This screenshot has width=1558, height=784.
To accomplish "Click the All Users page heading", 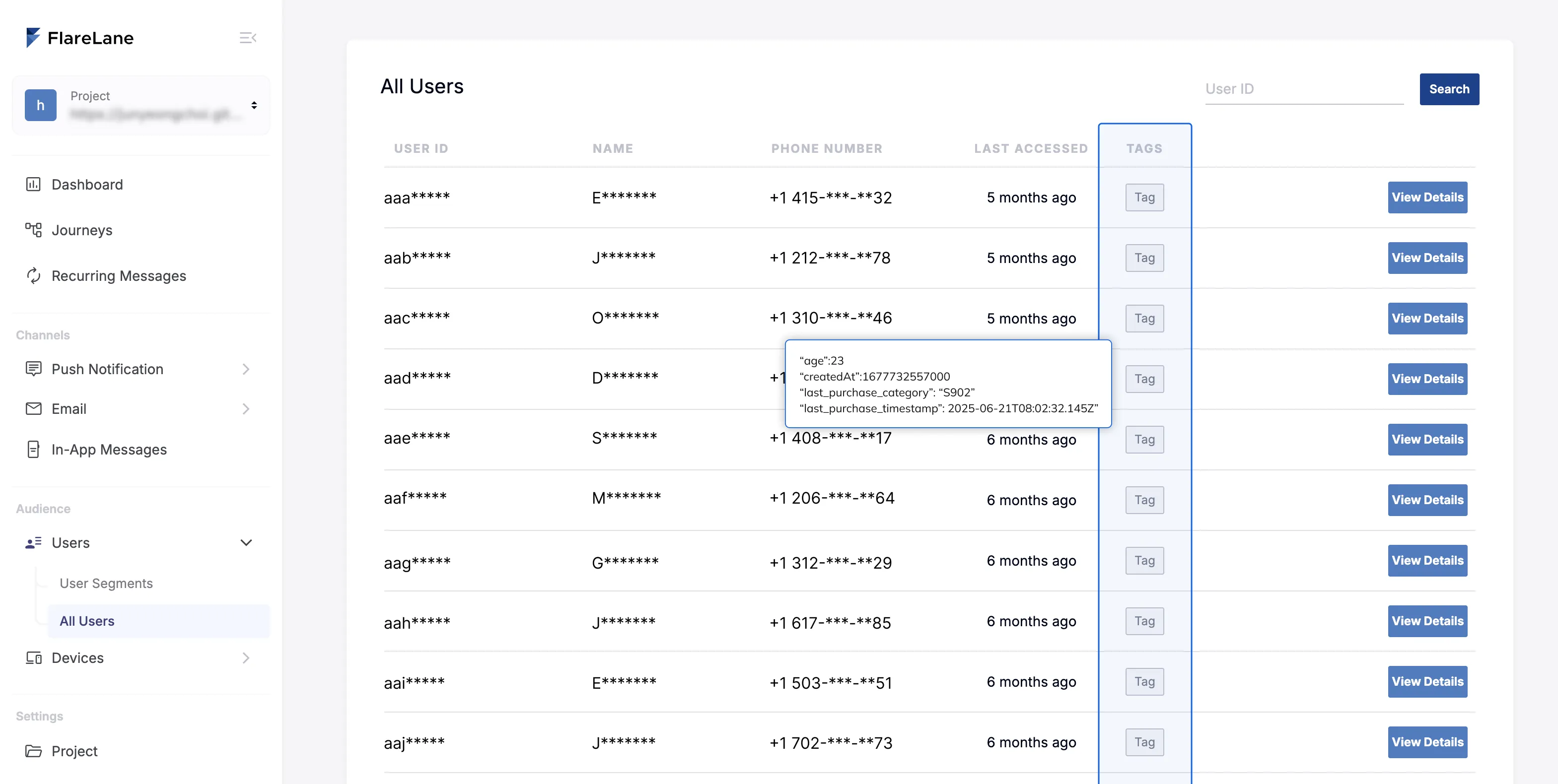I will click(x=422, y=86).
